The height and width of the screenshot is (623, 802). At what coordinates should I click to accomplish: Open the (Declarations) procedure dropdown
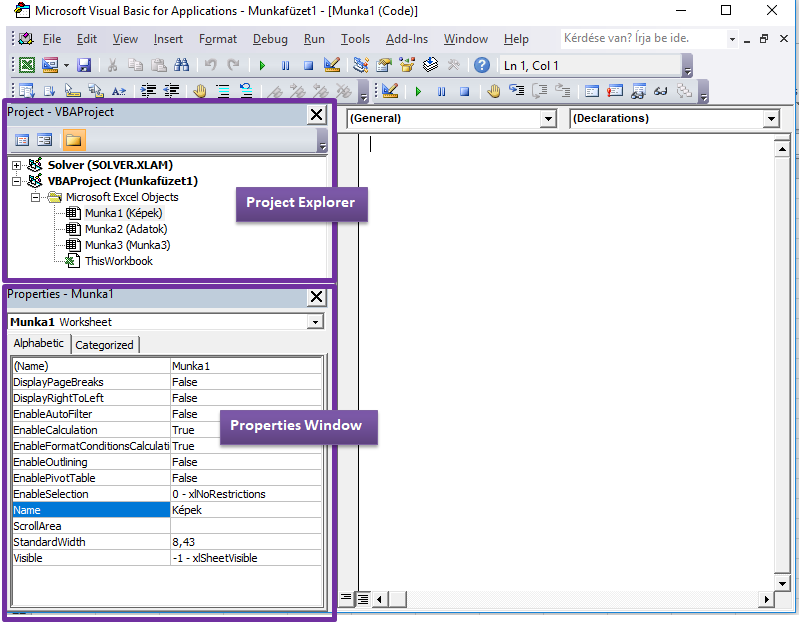771,119
